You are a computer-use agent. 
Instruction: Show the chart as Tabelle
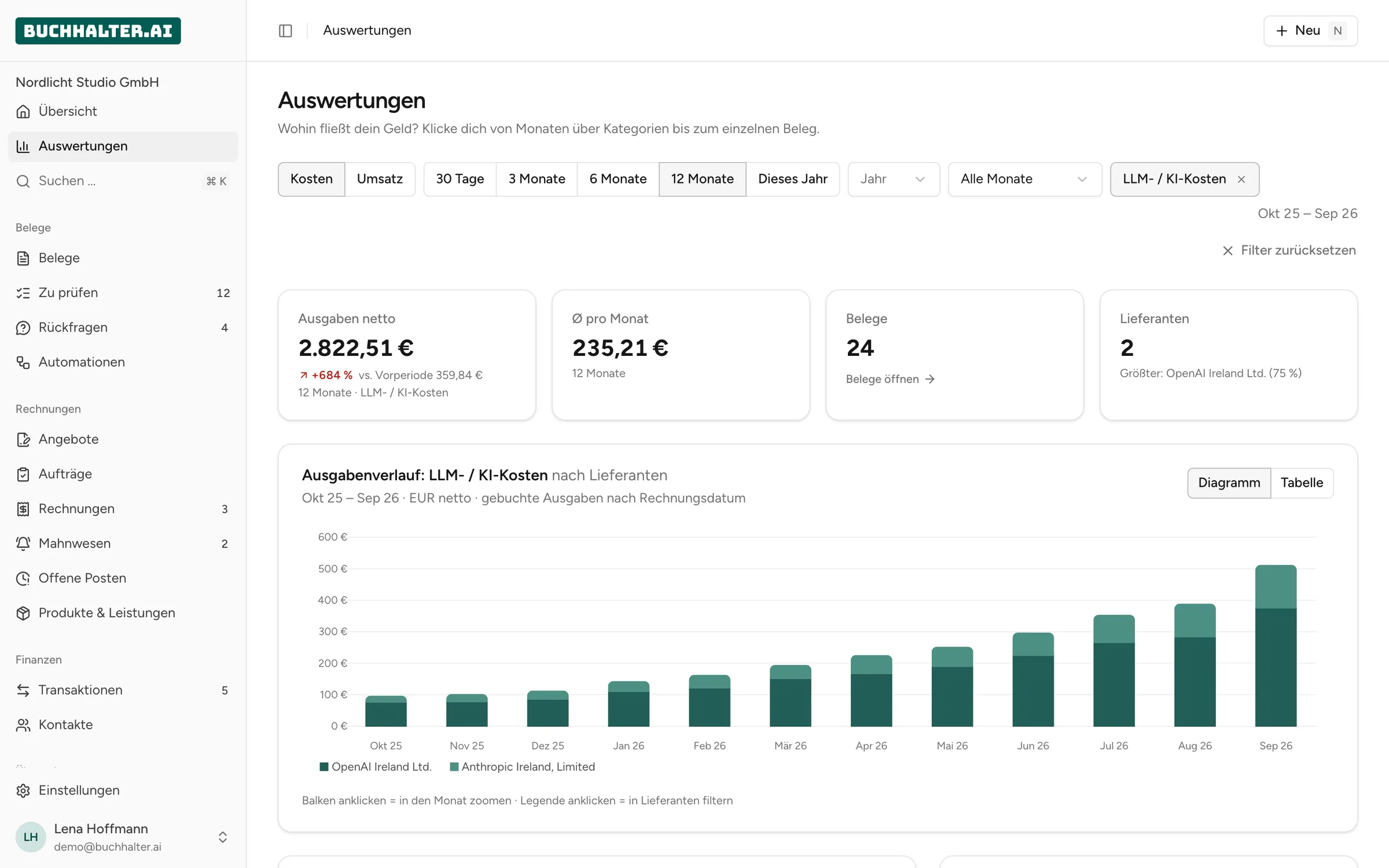pos(1302,483)
